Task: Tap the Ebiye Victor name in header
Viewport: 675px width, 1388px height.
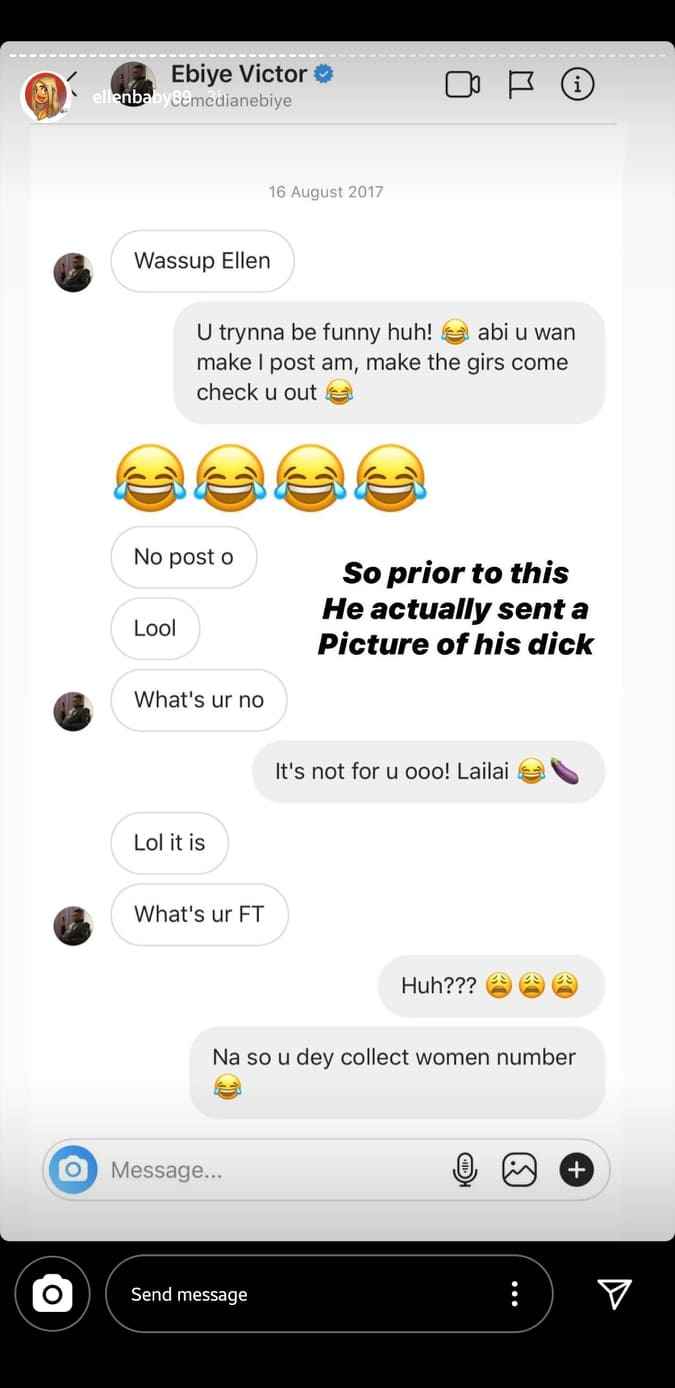Action: click(x=239, y=73)
